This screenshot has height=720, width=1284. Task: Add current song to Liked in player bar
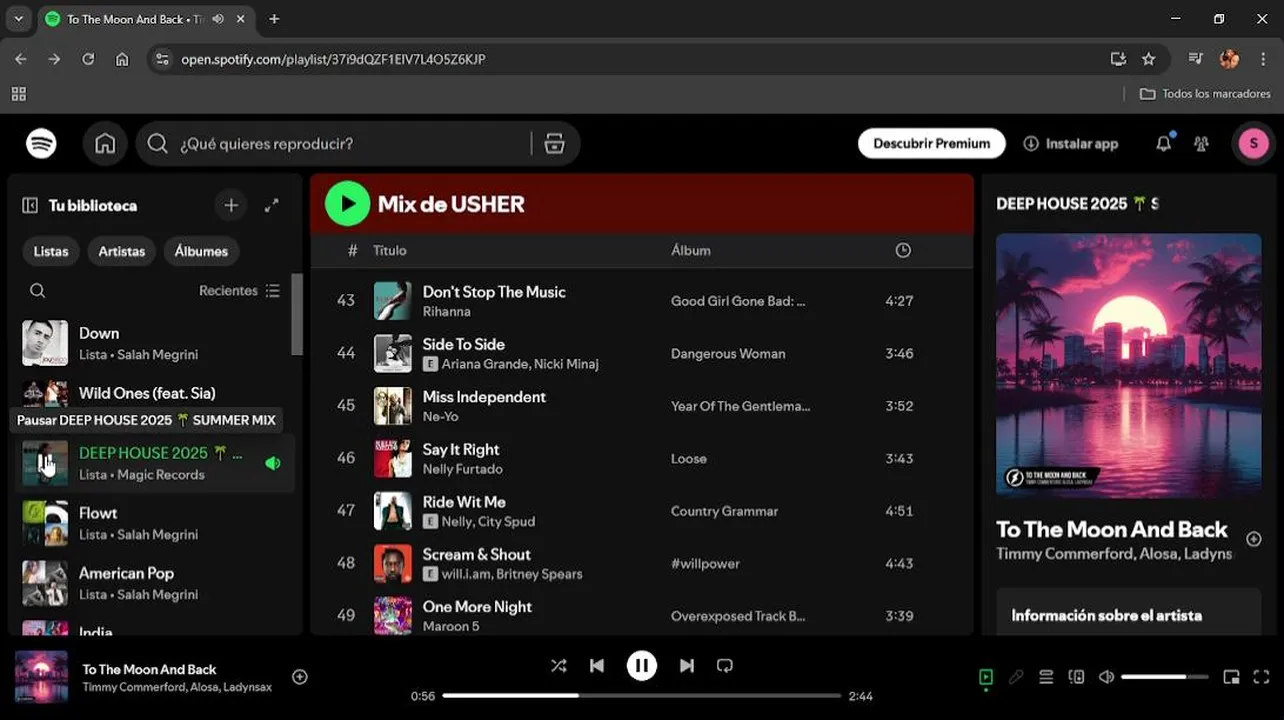point(299,677)
